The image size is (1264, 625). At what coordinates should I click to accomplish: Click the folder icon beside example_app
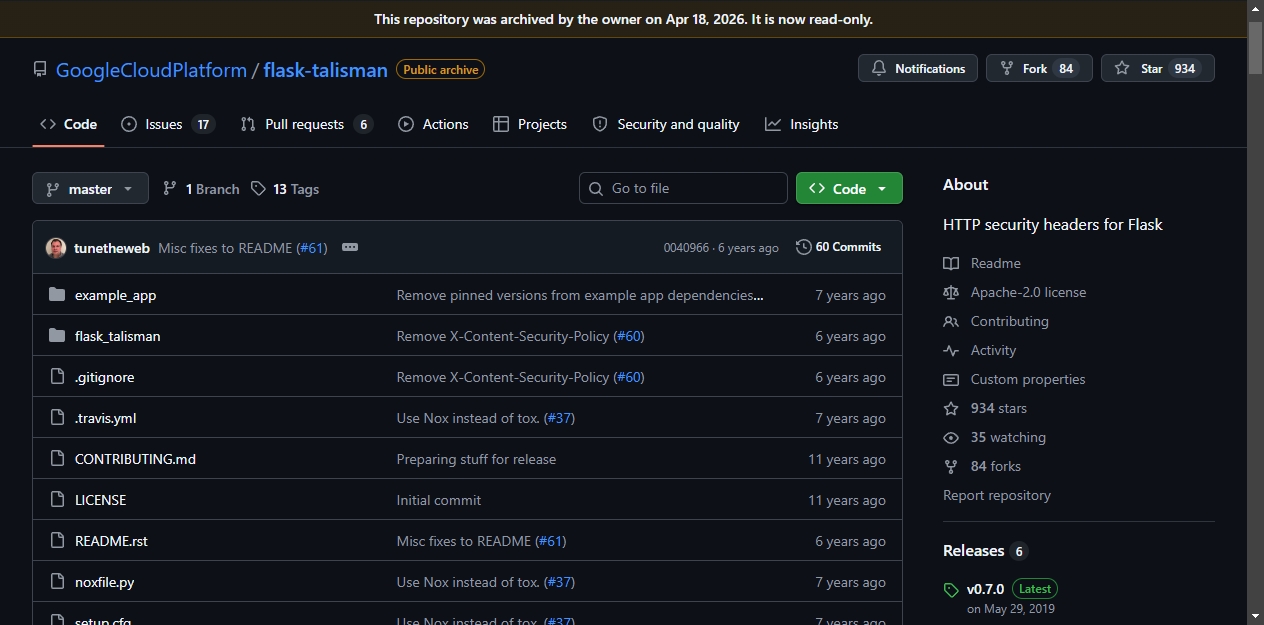57,295
